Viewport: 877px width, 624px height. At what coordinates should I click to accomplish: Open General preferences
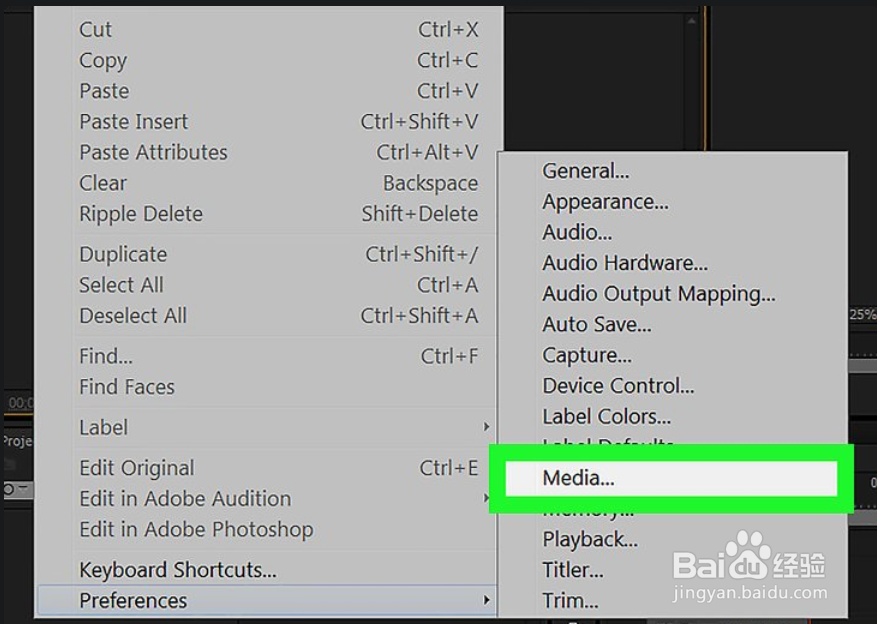point(585,171)
